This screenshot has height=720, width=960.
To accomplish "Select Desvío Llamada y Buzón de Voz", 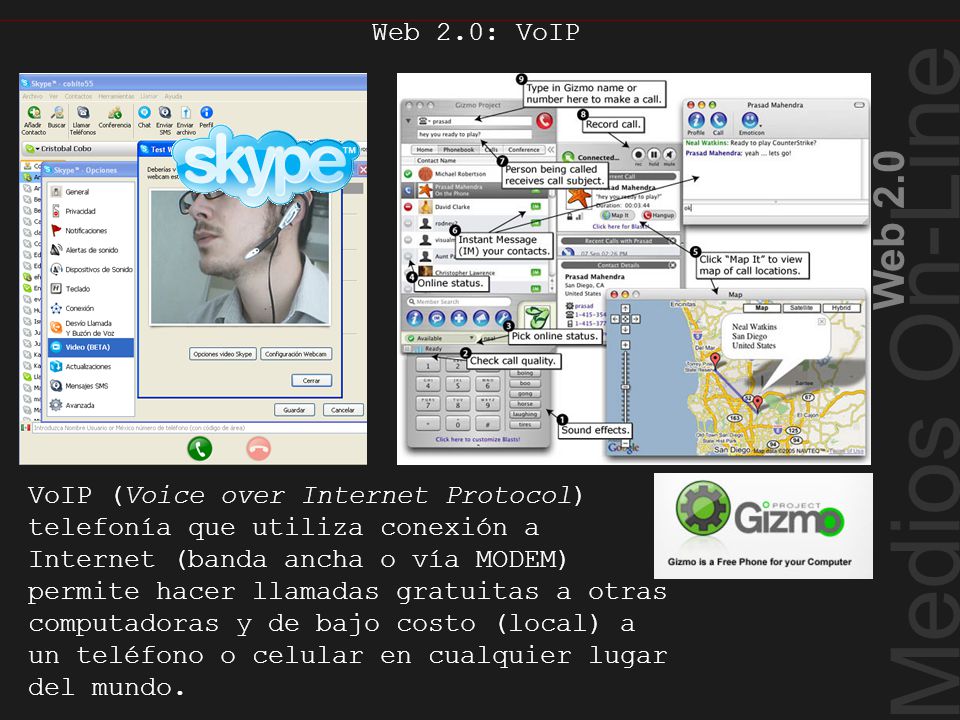I will tap(91, 328).
